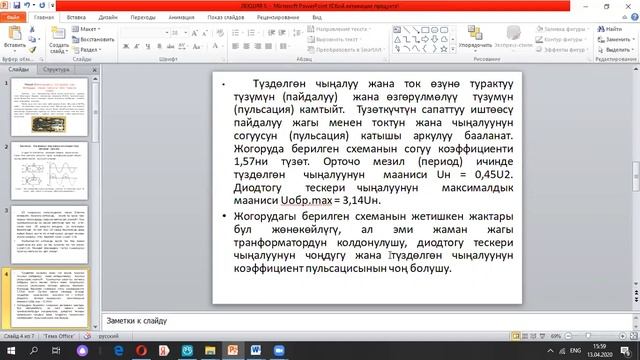Open the Макет layout dropdown
The height and width of the screenshot is (360, 640).
click(86, 29)
